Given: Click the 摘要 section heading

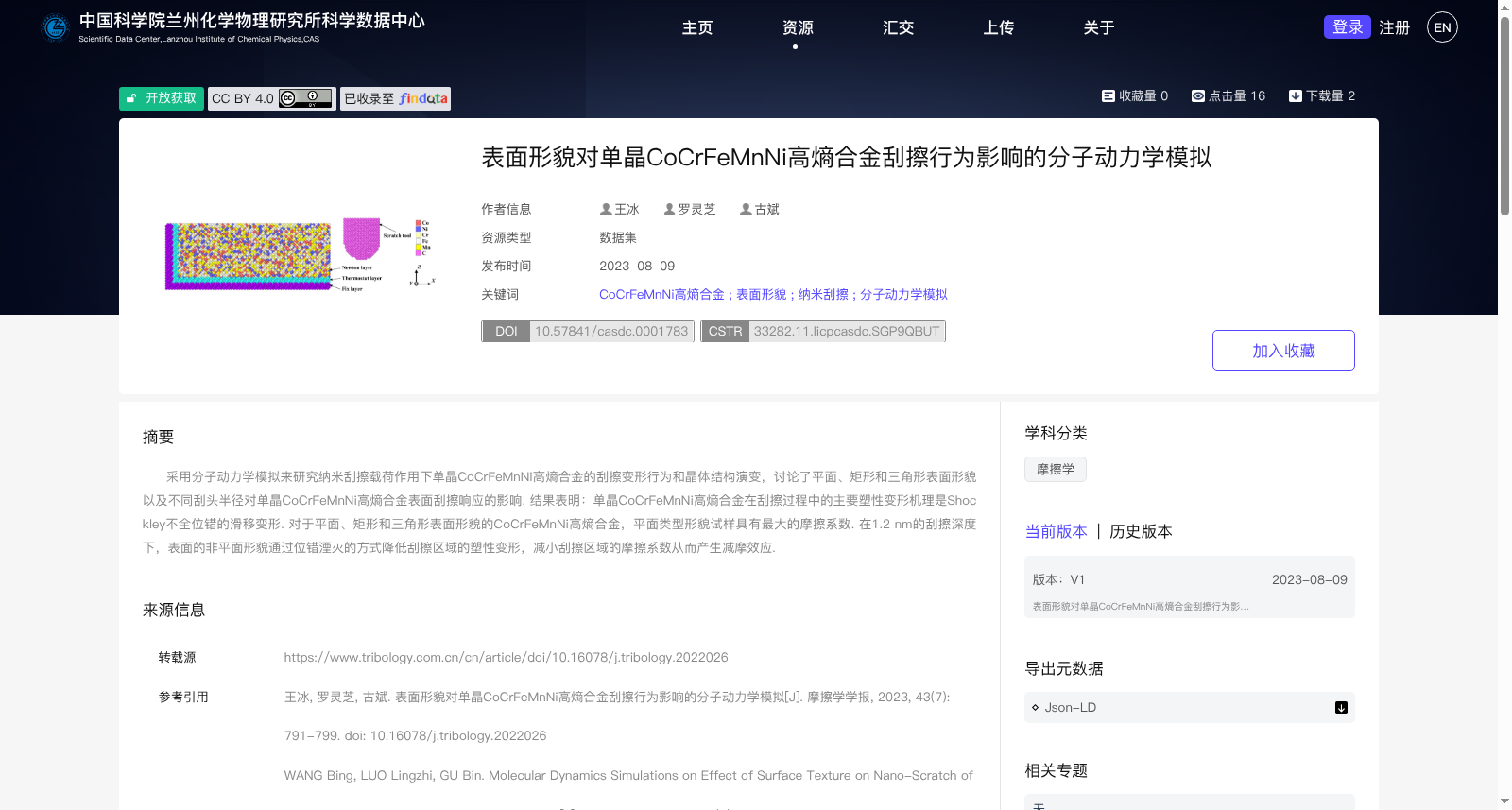Looking at the screenshot, I should click(x=159, y=437).
